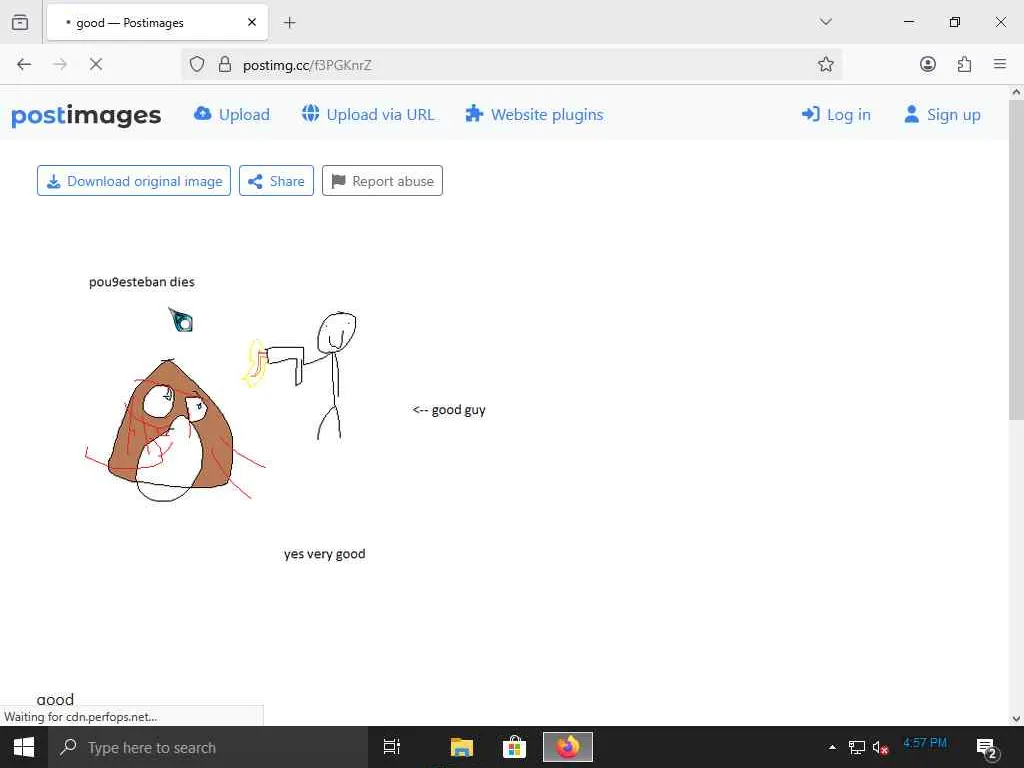Open network status tray icon

coord(856,747)
